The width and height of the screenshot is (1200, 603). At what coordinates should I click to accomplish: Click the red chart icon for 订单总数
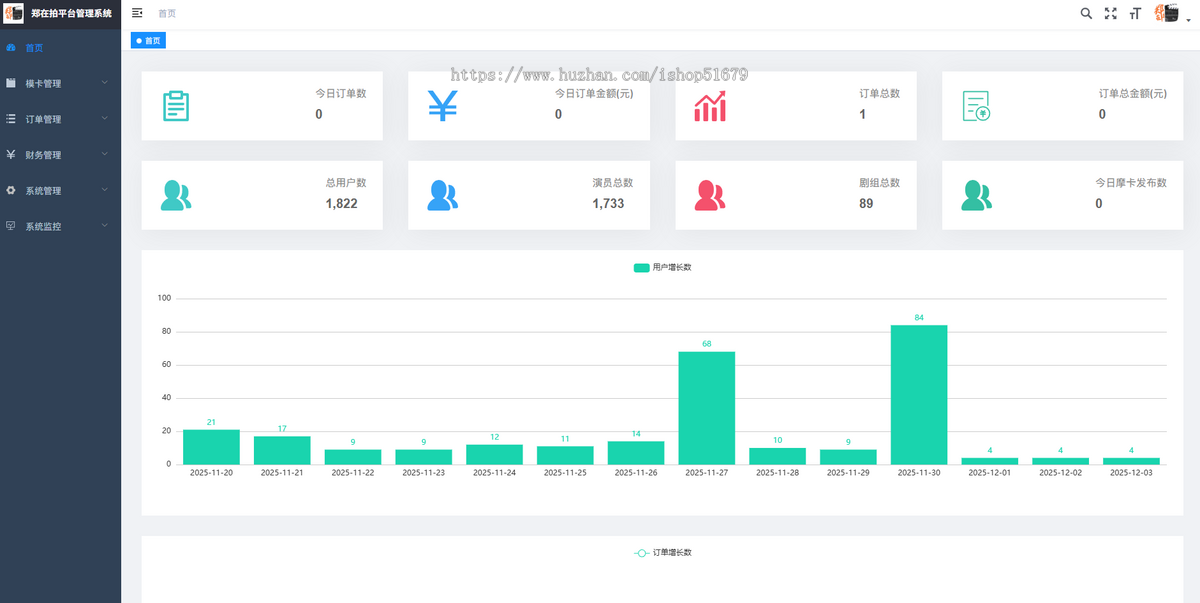[x=710, y=106]
